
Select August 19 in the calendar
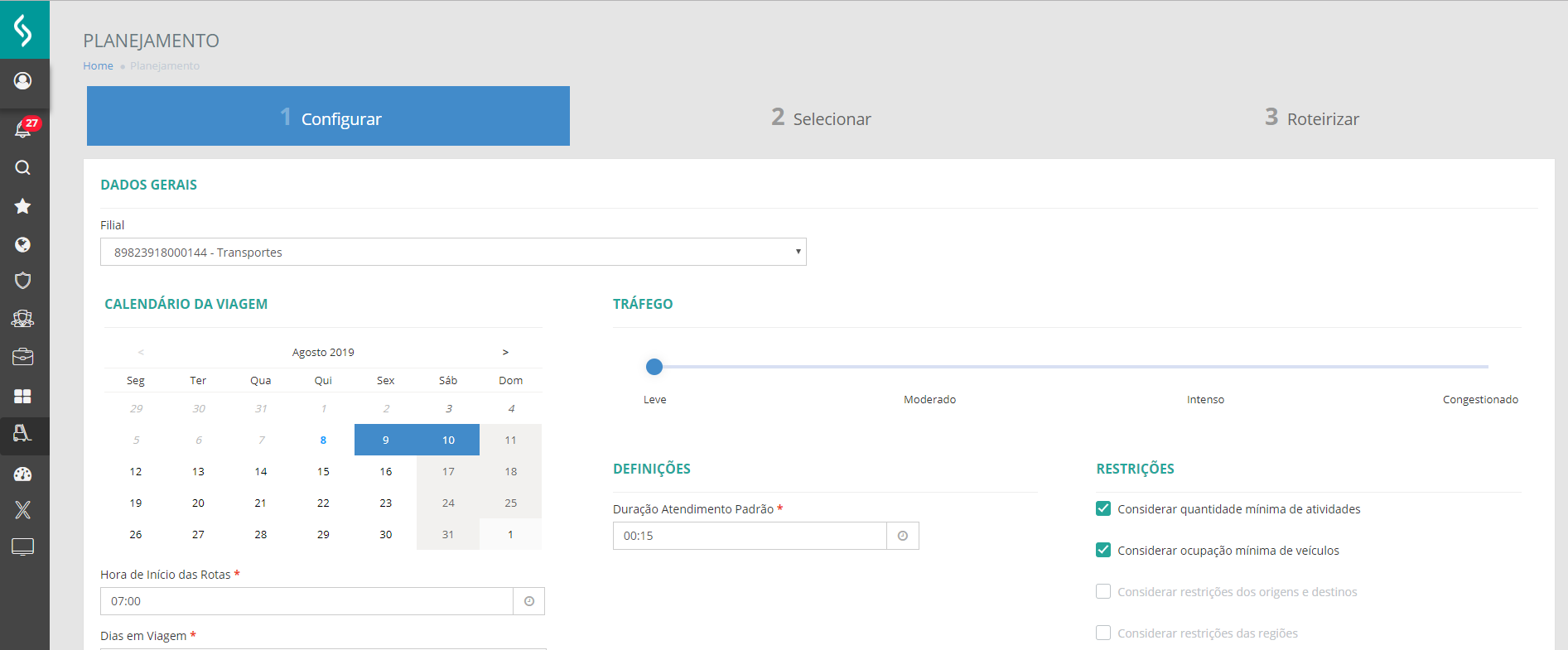click(x=136, y=503)
